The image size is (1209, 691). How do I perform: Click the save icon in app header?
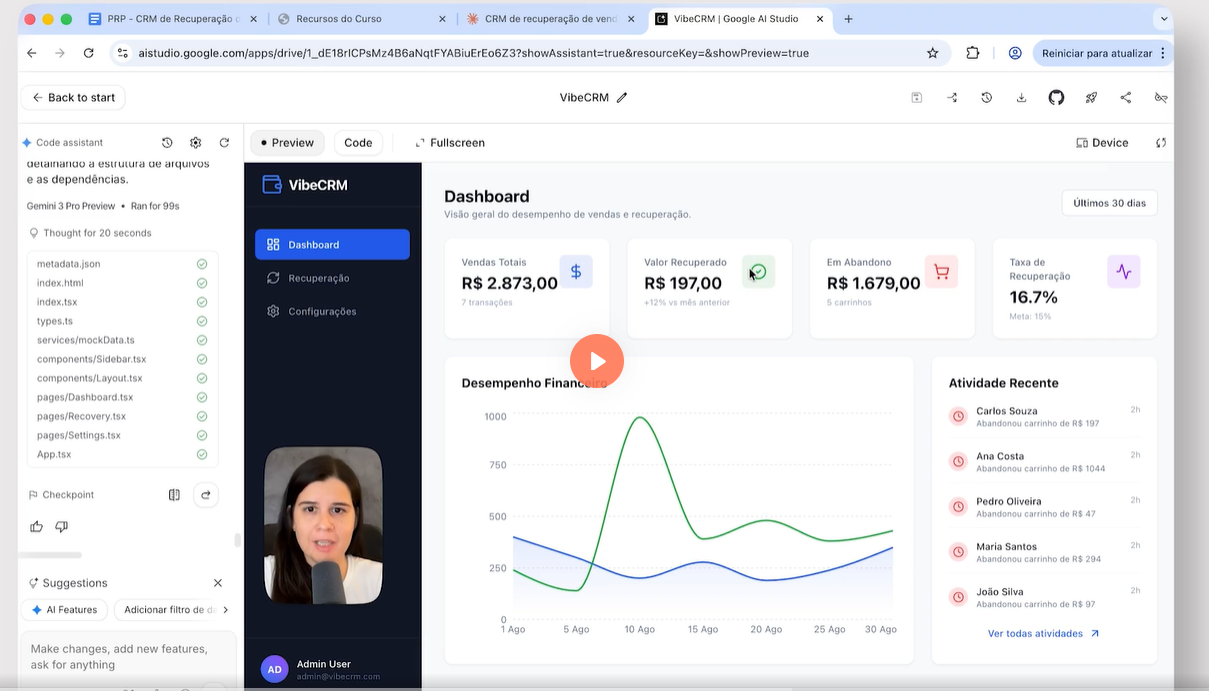point(916,97)
